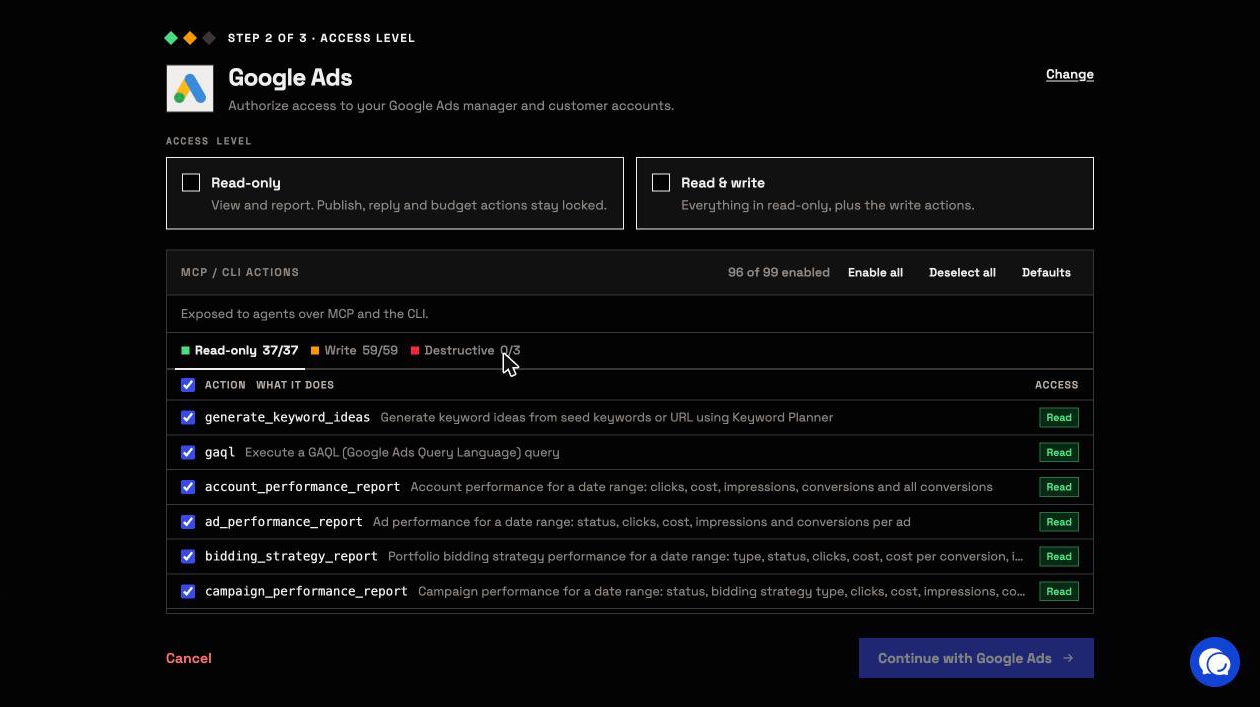Uncheck the campaign_performance_report checkbox
The width and height of the screenshot is (1260, 707).
click(188, 592)
